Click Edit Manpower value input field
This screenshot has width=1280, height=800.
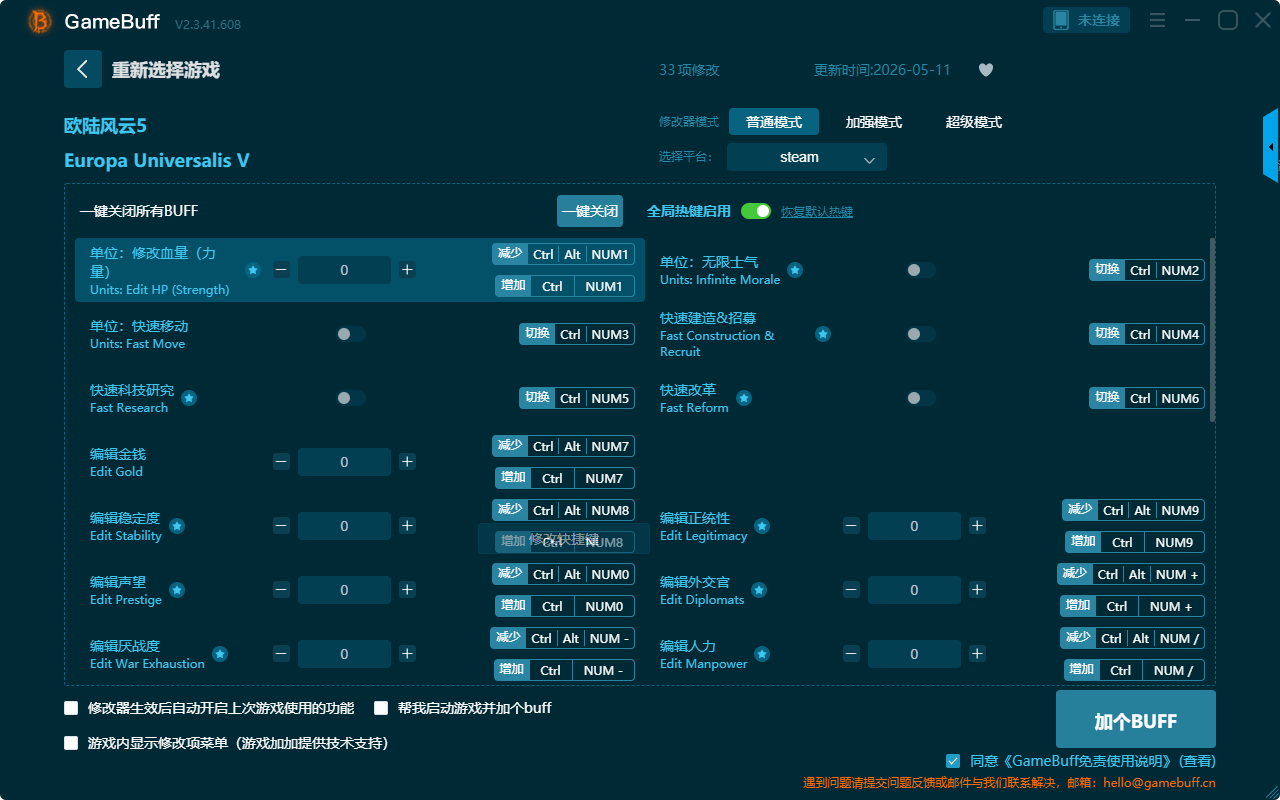pyautogui.click(x=914, y=654)
